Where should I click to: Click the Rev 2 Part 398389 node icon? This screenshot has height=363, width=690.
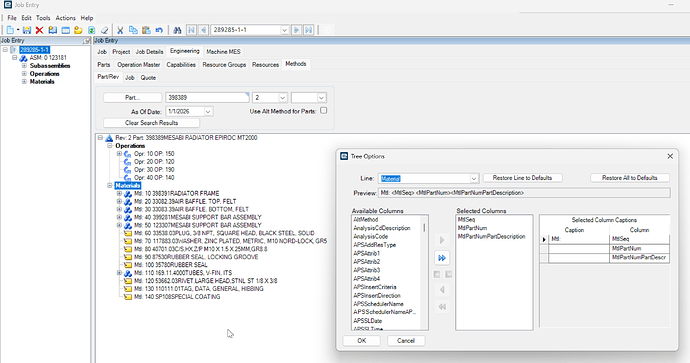click(x=109, y=138)
